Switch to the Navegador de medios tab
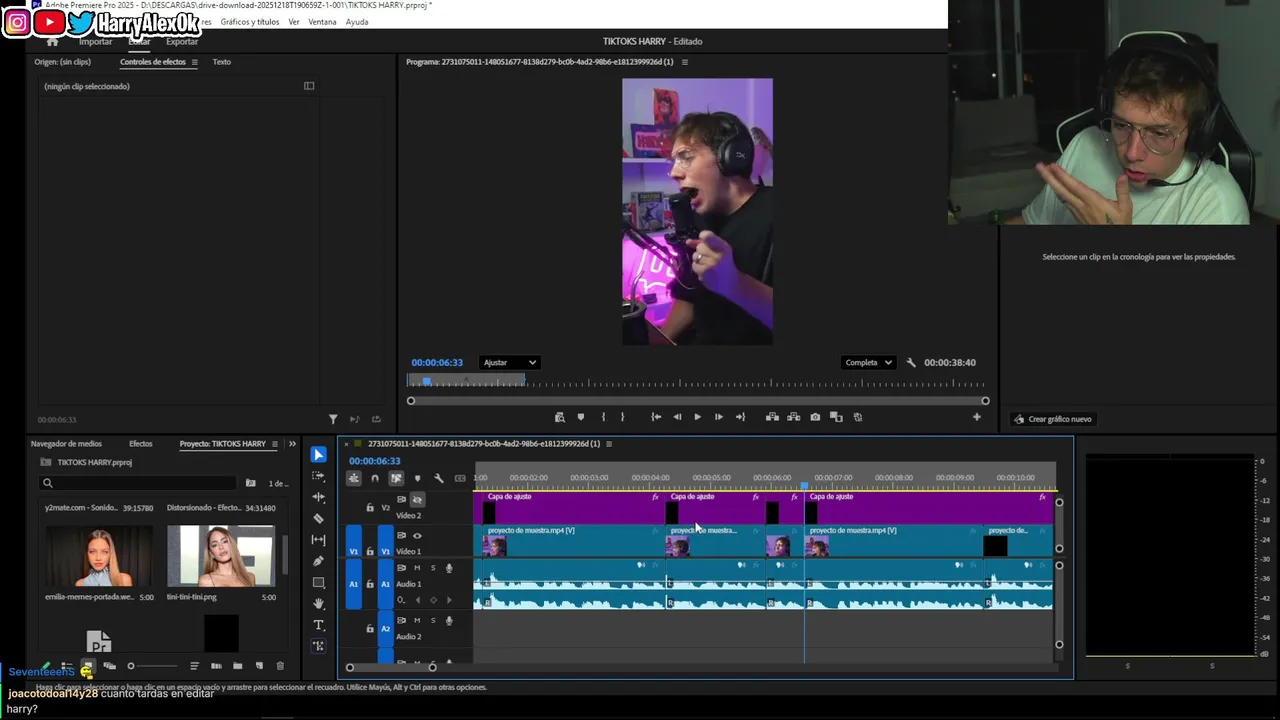This screenshot has width=1280, height=720. [66, 444]
